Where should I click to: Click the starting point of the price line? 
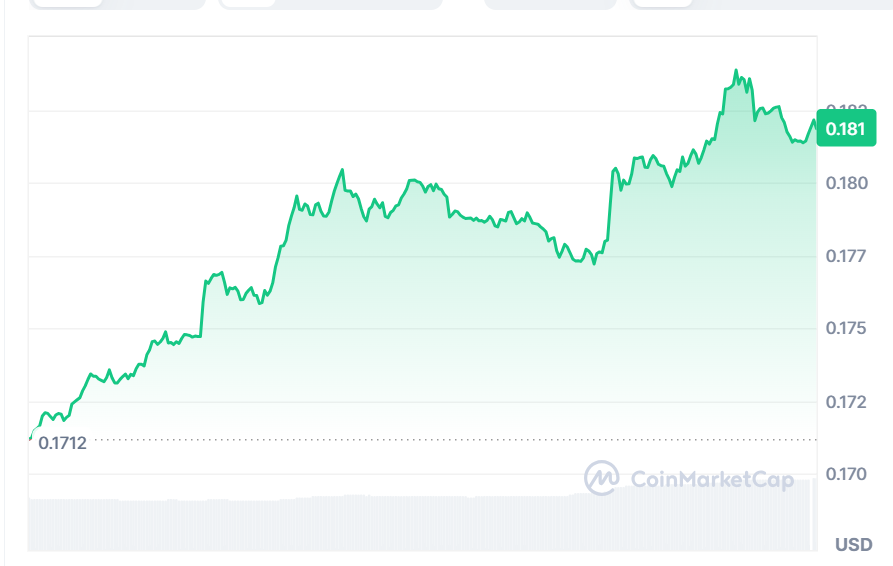point(31,438)
